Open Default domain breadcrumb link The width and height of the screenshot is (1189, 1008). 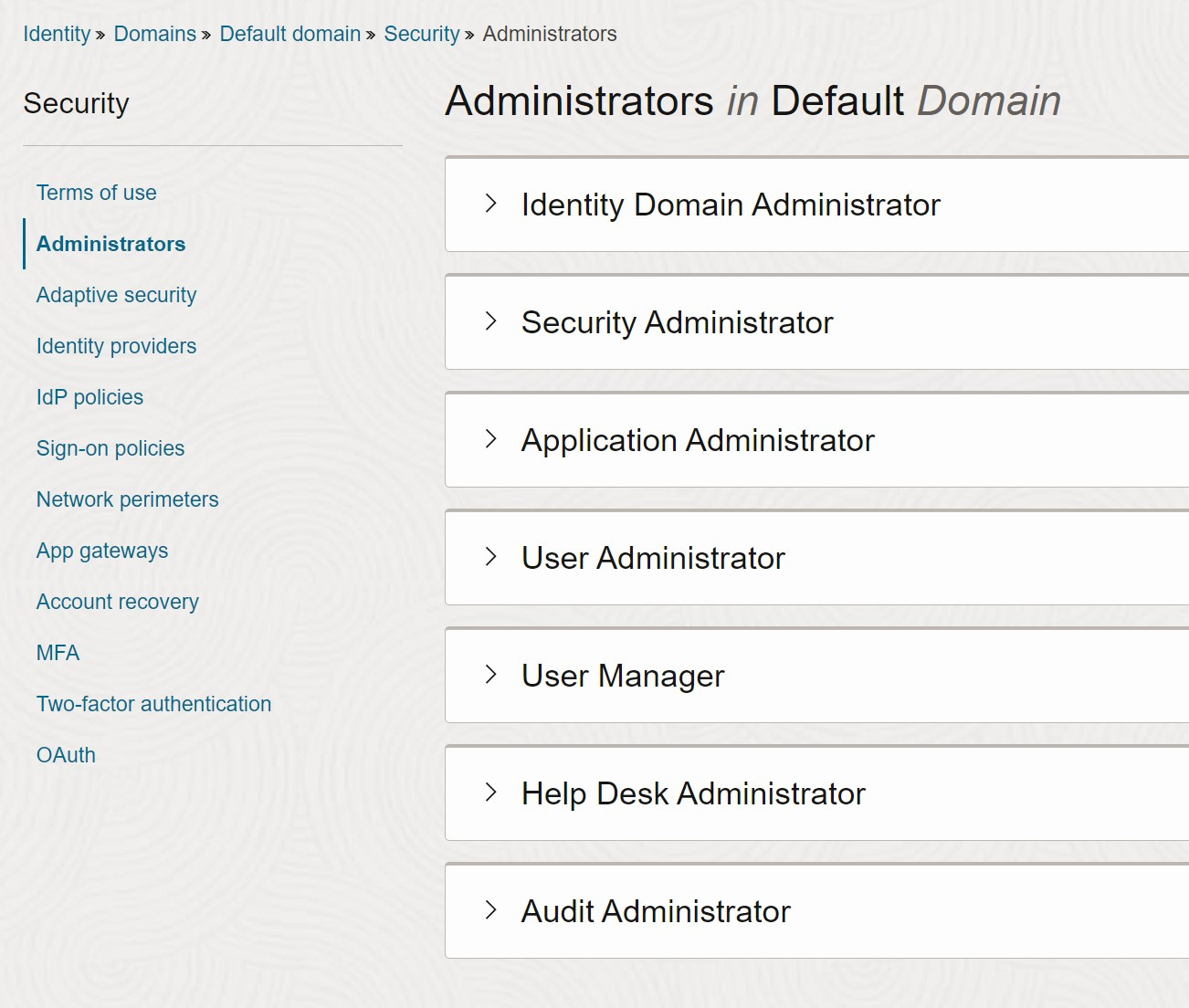coord(290,34)
